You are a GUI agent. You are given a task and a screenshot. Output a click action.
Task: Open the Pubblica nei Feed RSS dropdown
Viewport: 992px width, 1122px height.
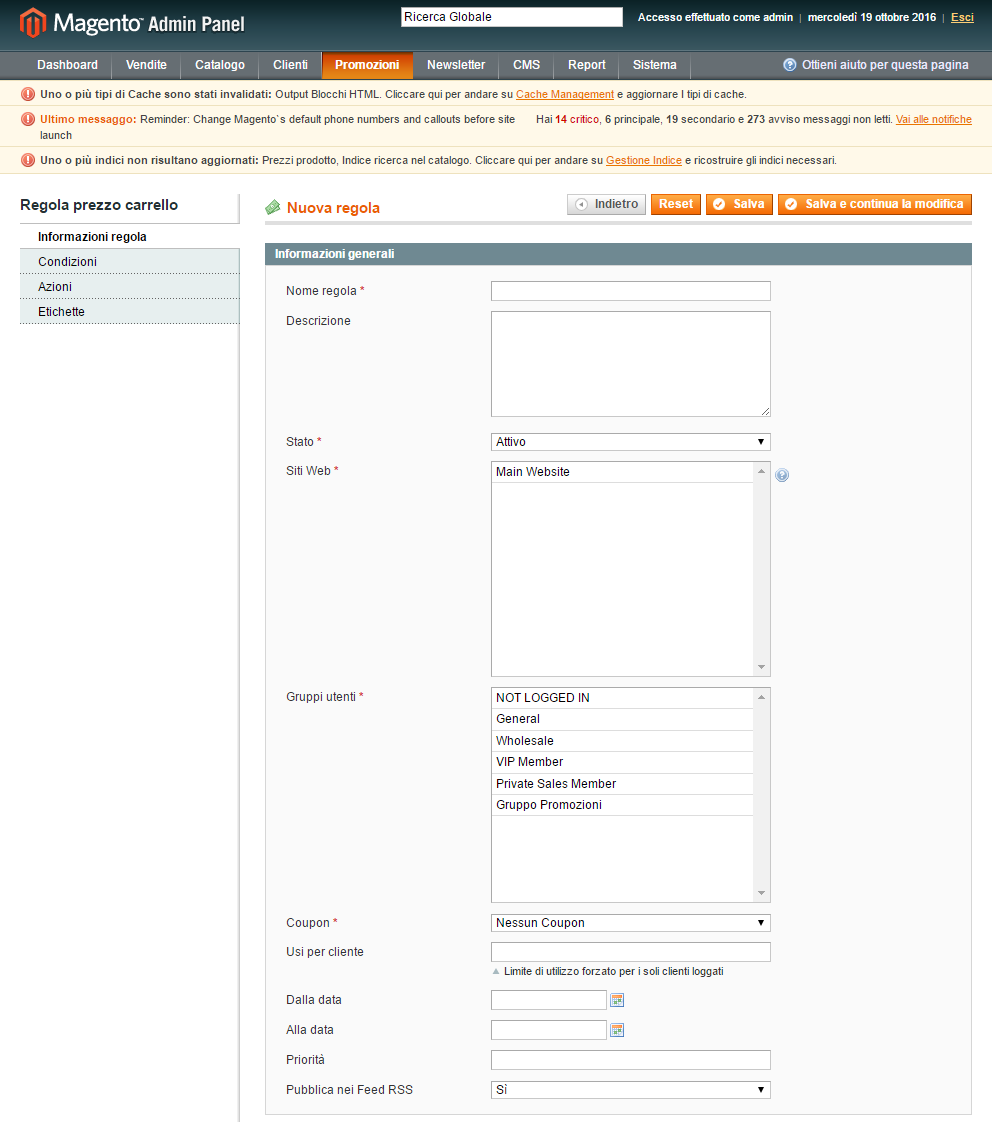coord(630,1090)
